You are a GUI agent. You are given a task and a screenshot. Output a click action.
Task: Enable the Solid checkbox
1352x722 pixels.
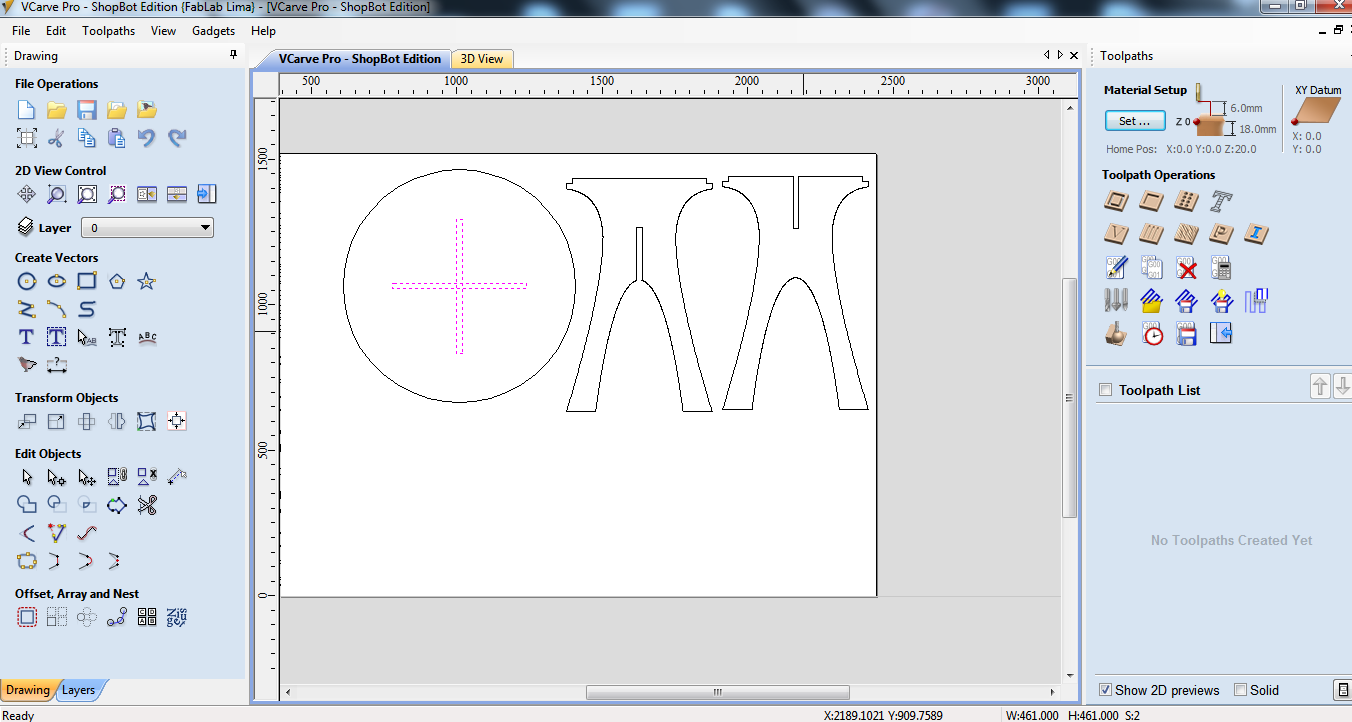click(x=1240, y=690)
